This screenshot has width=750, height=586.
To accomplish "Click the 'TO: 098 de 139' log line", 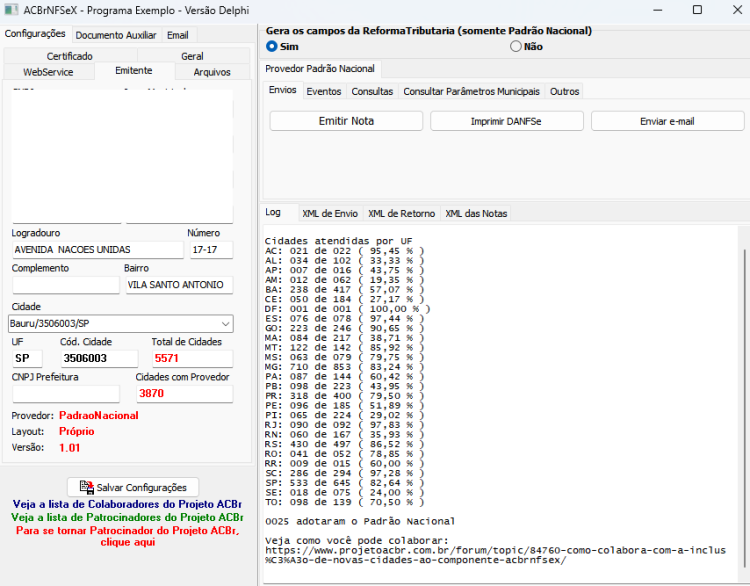I will pyautogui.click(x=344, y=502).
